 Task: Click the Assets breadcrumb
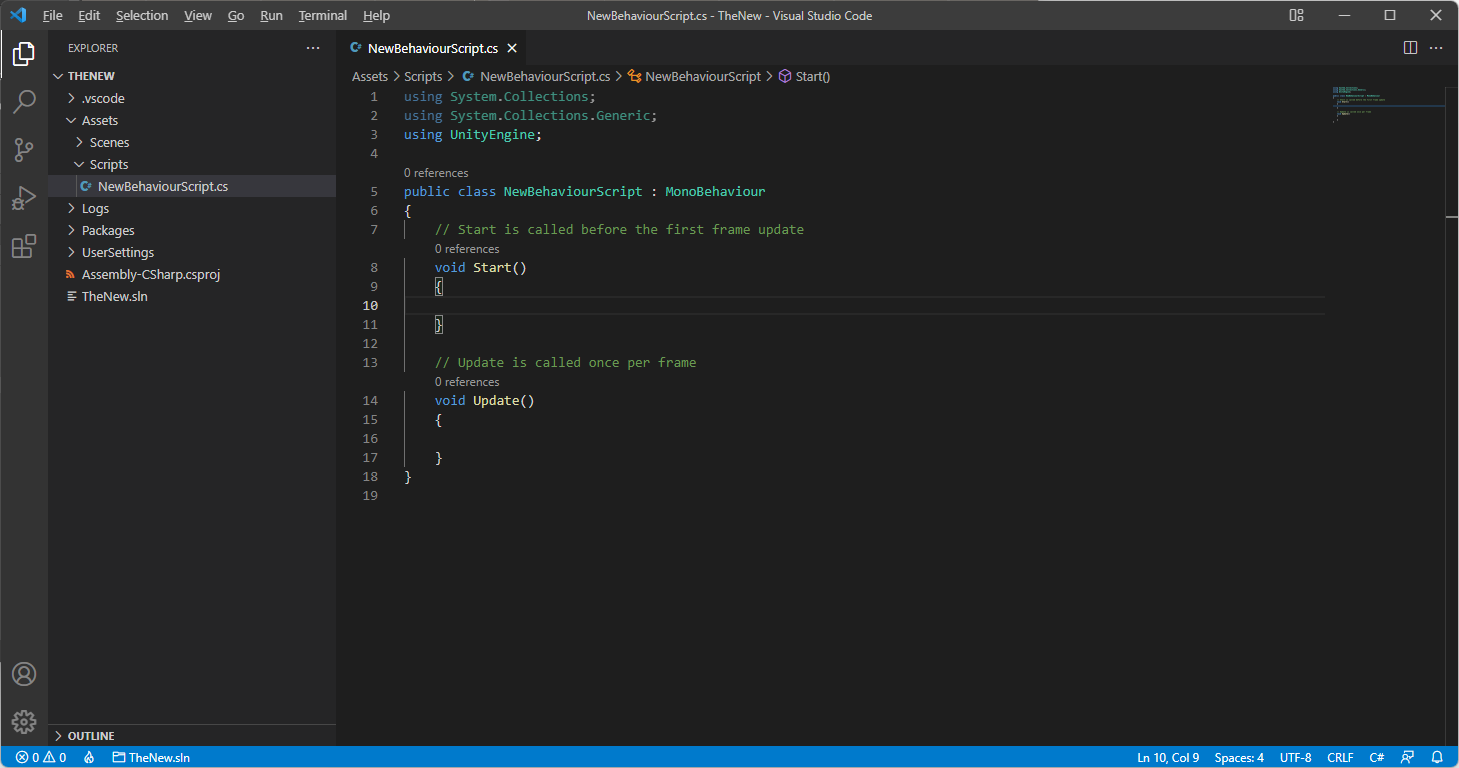370,76
